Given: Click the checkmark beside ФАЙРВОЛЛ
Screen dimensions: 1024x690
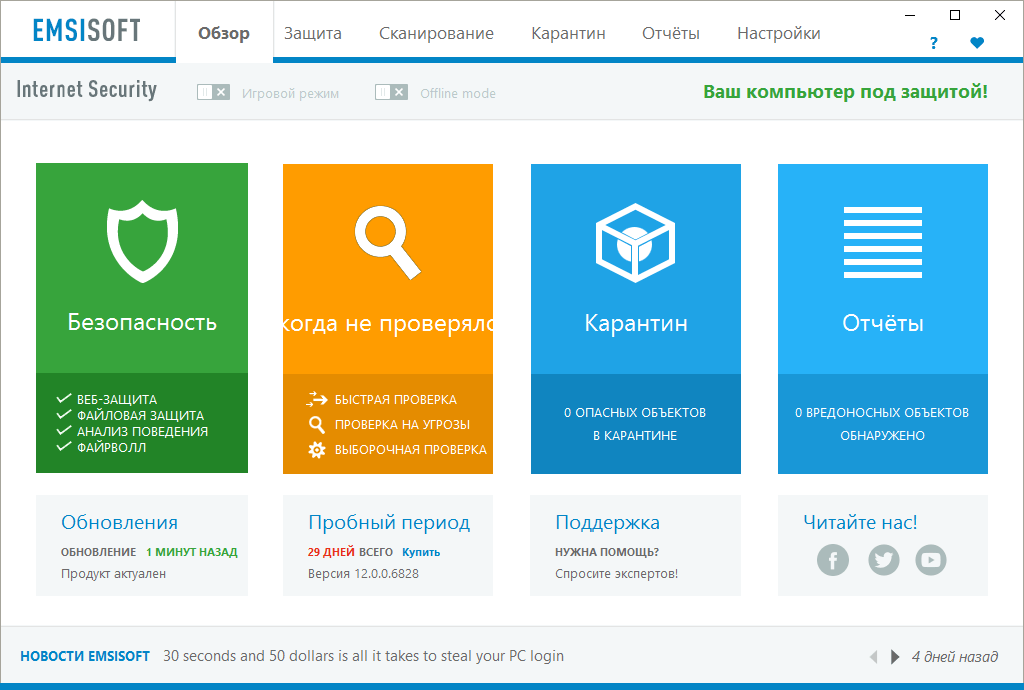Looking at the screenshot, I should click(63, 447).
